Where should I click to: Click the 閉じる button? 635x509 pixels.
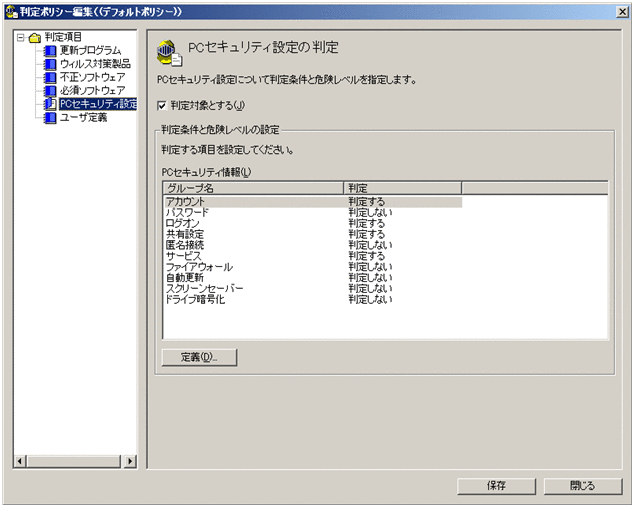tap(583, 486)
